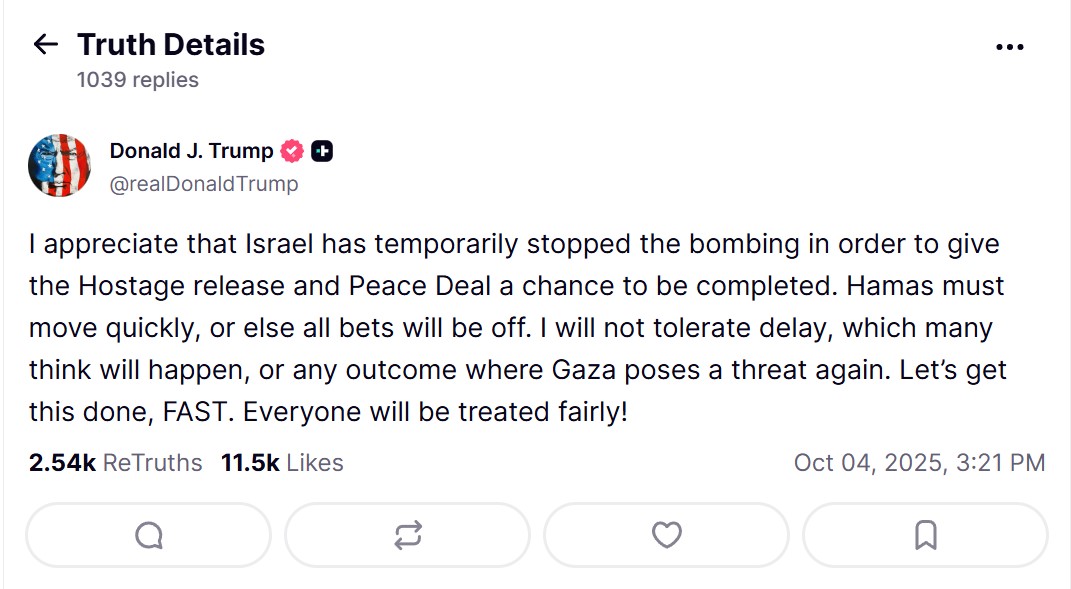Open the flag-painted profile avatar
The height and width of the screenshot is (589, 1071).
(59, 166)
